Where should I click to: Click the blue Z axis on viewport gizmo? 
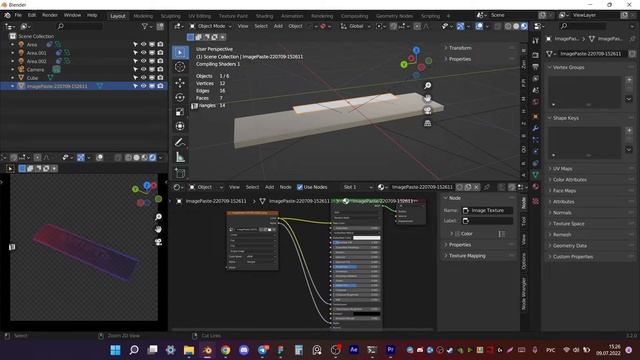416,50
